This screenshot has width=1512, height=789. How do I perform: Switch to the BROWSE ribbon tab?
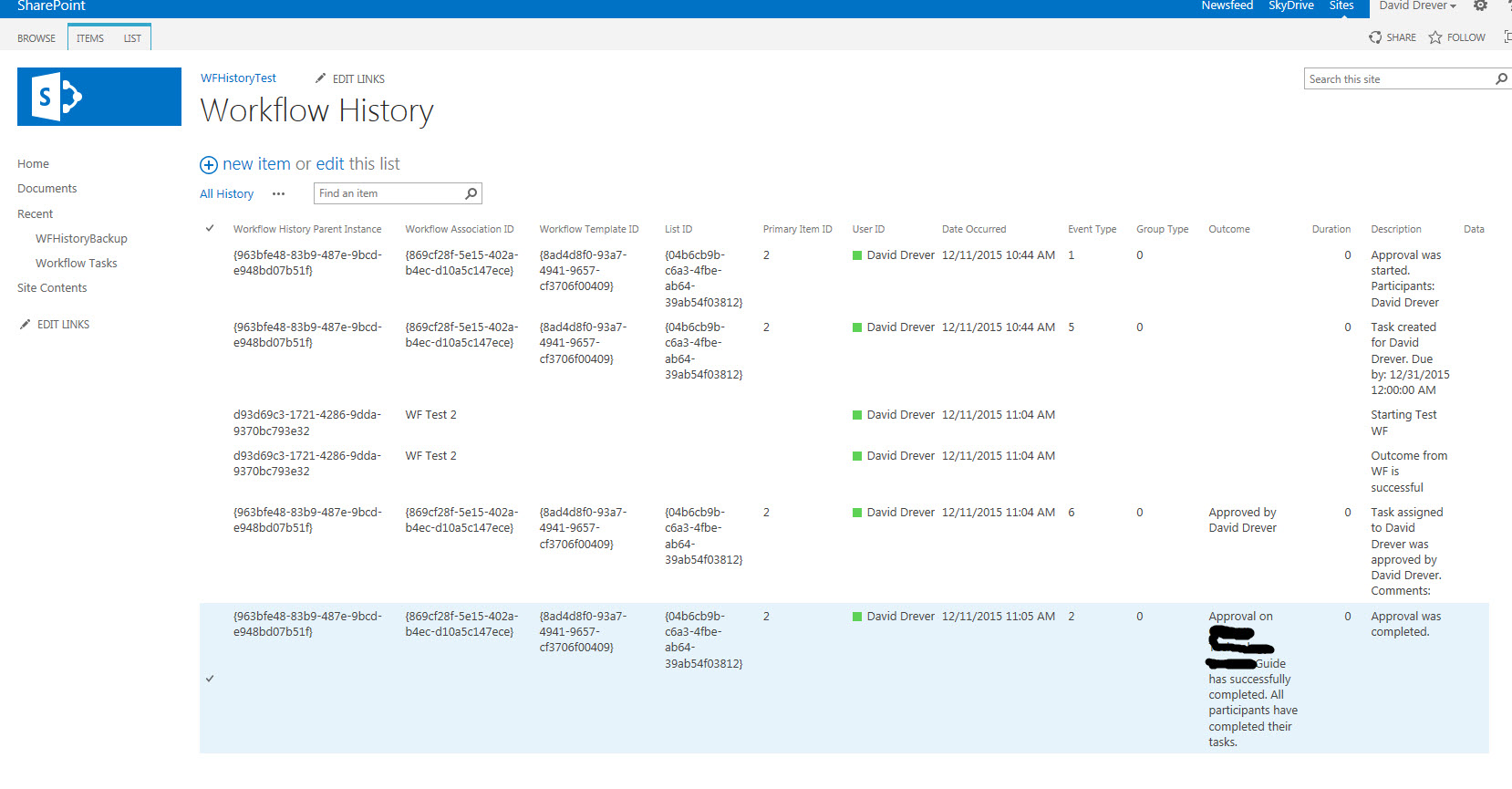(36, 38)
